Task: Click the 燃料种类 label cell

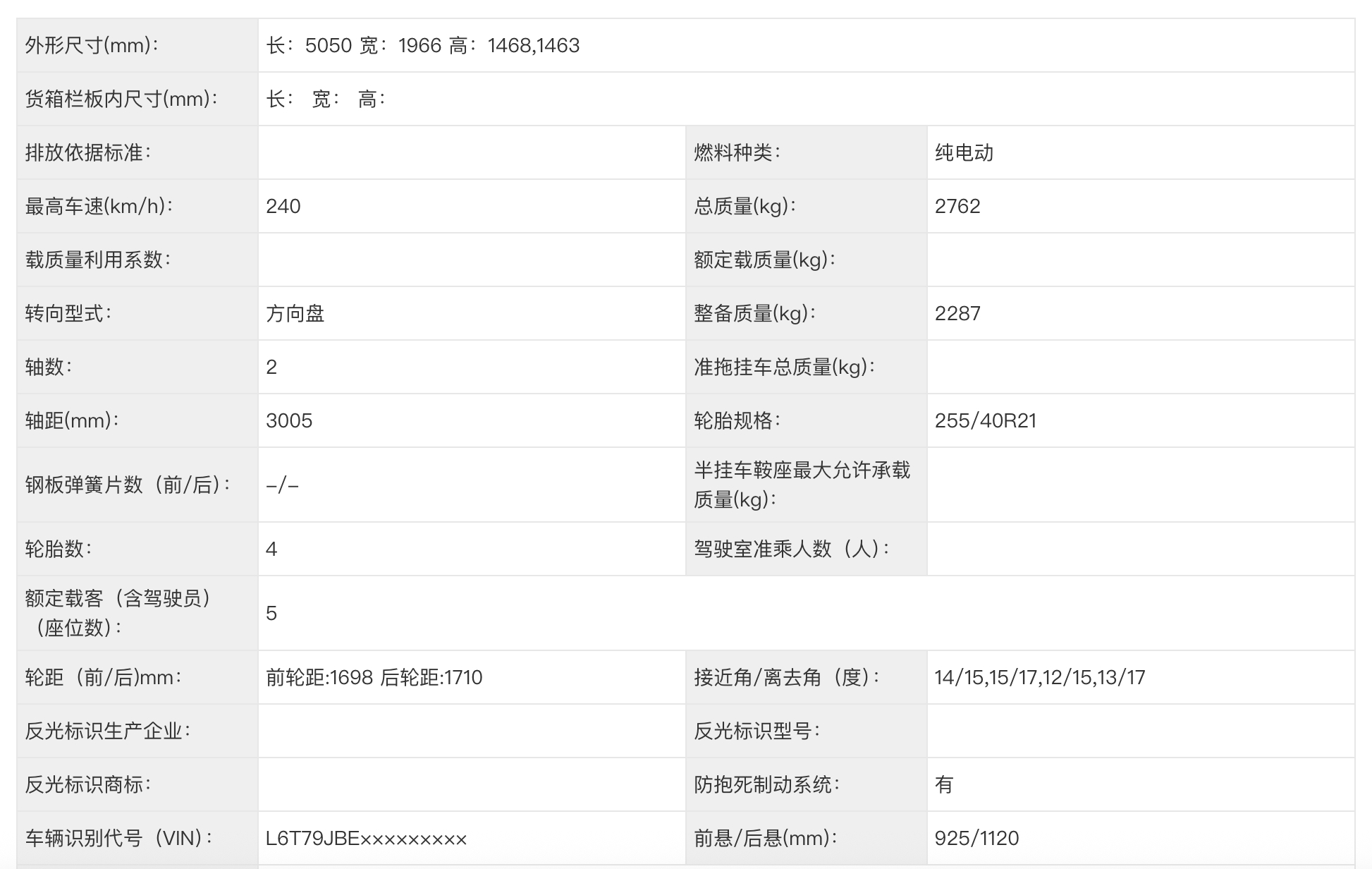Action: tap(737, 153)
